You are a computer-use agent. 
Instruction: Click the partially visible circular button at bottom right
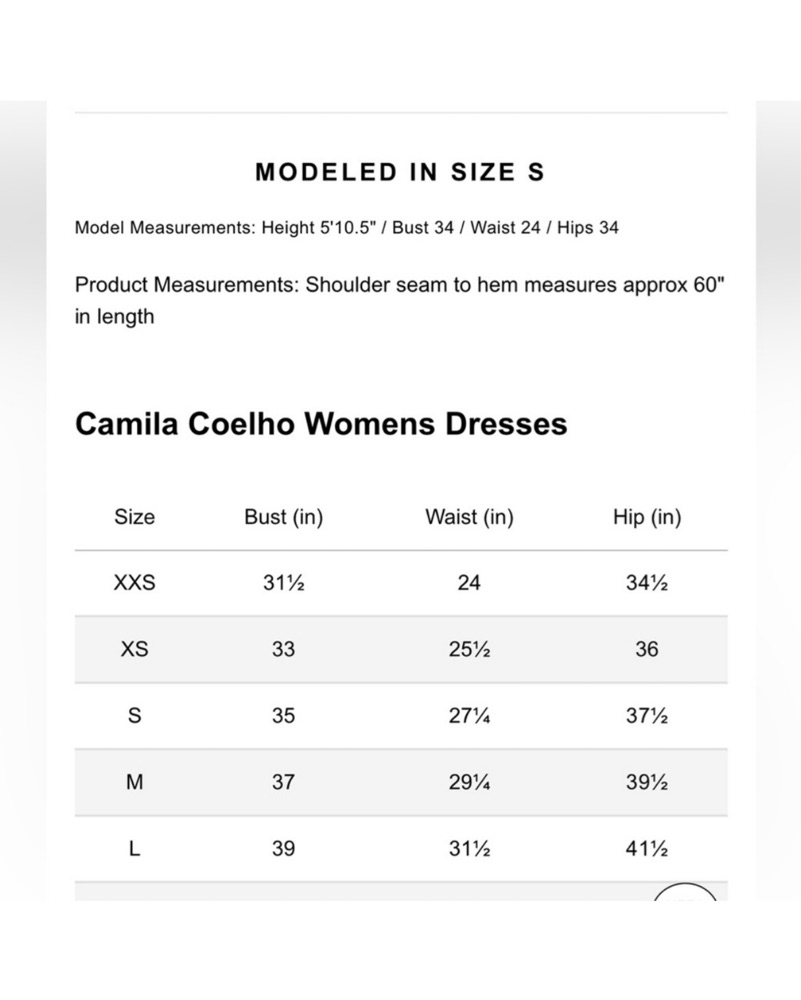pos(685,893)
